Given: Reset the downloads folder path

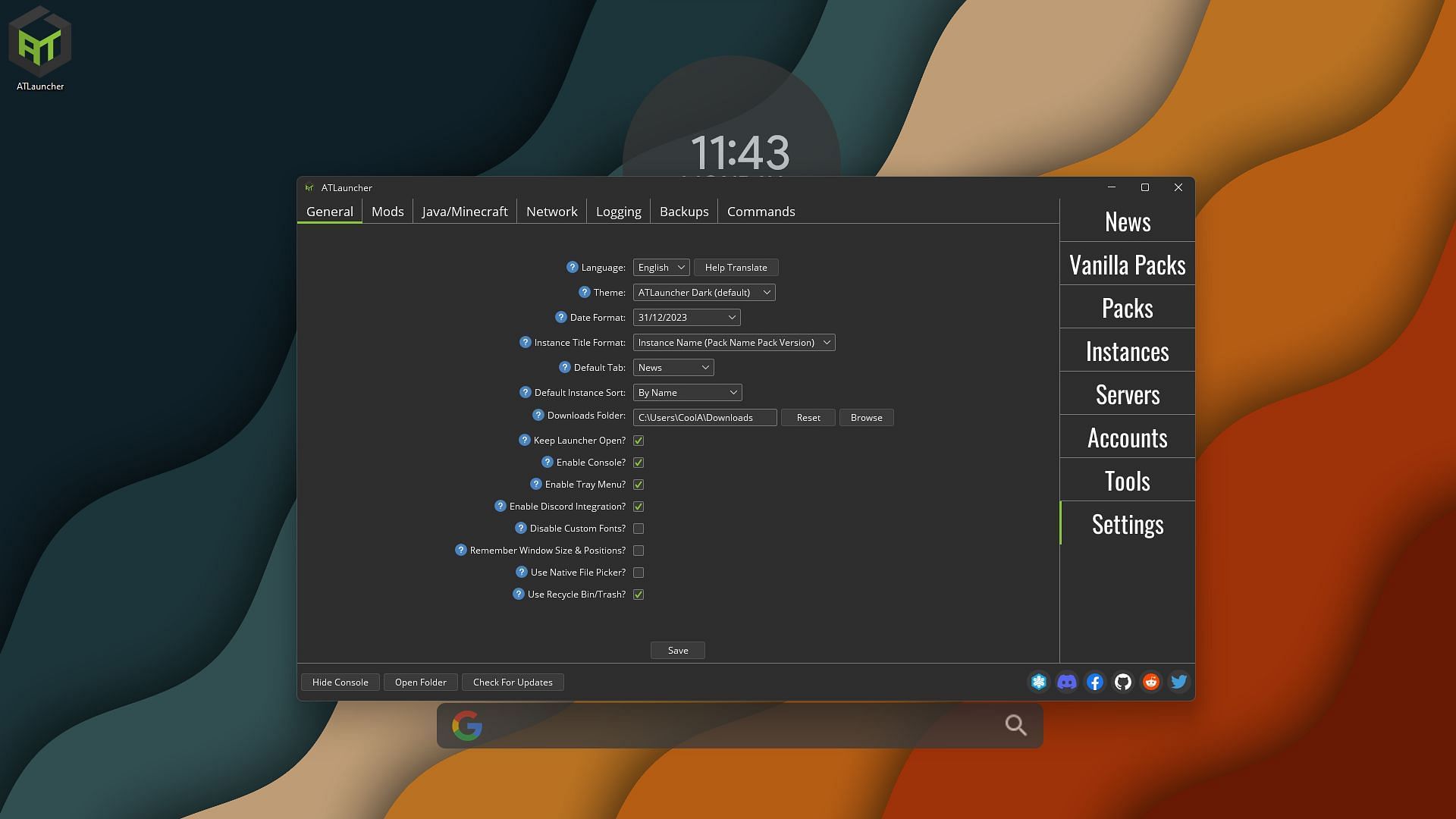Looking at the screenshot, I should (808, 417).
